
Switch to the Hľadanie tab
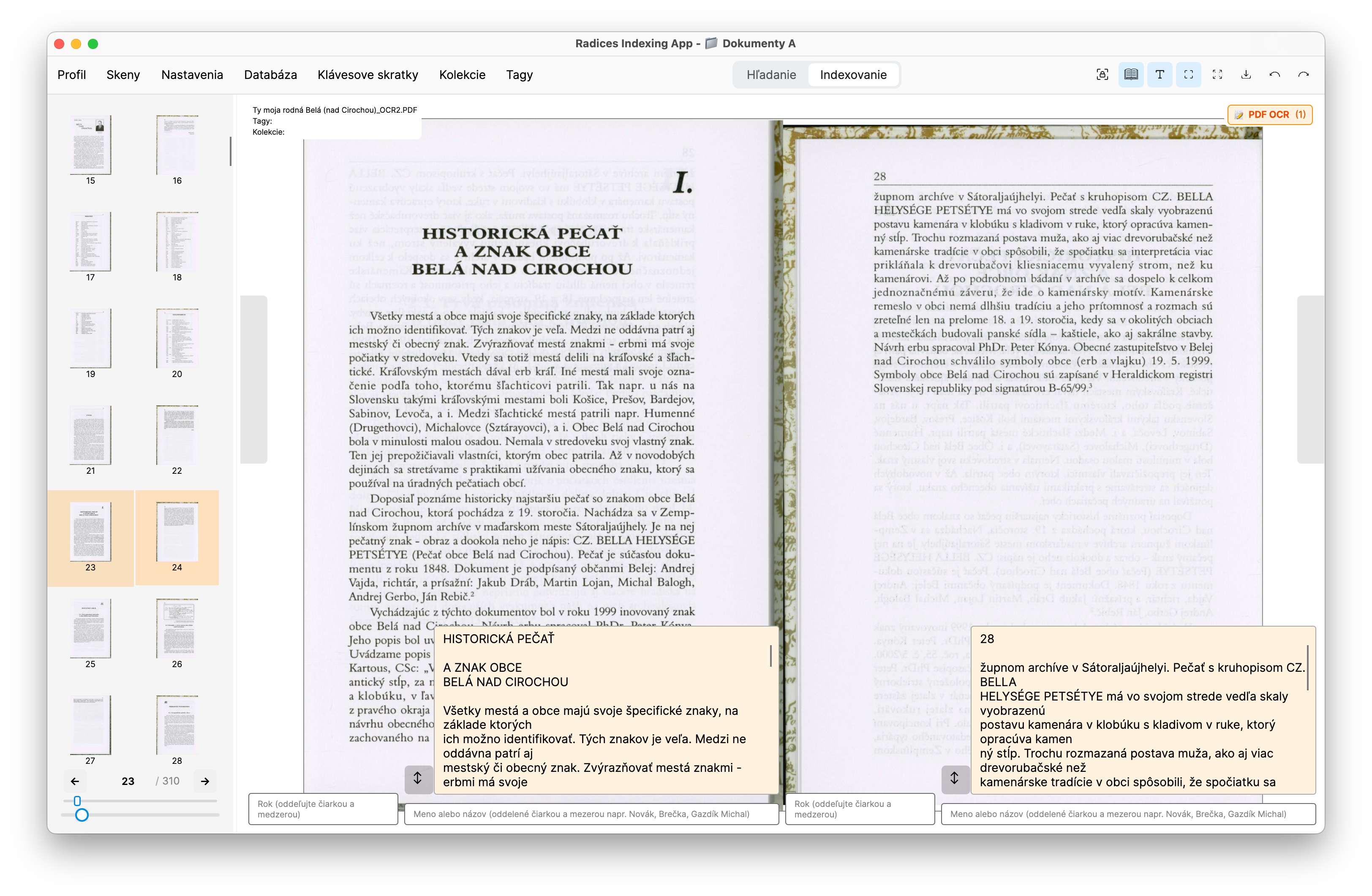click(771, 75)
